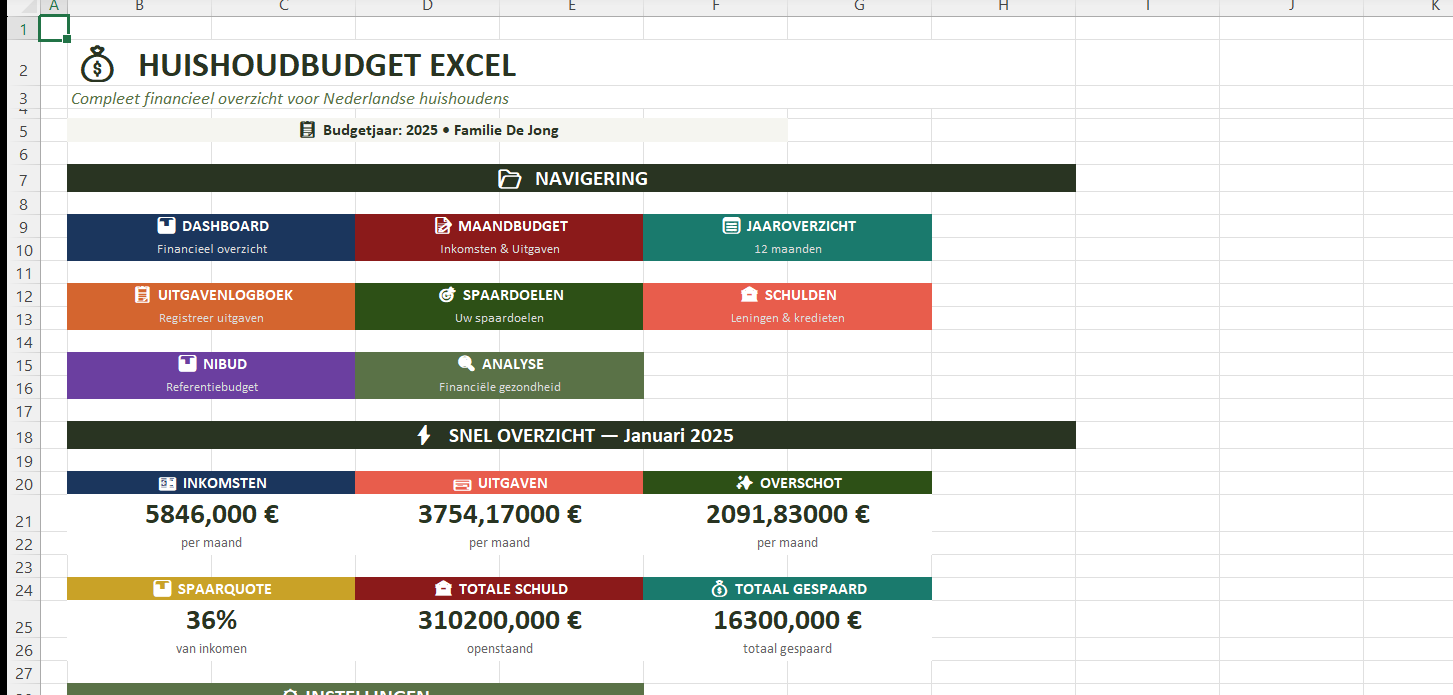
Task: Click the icon beside the SCHULDEN label
Action: (749, 295)
